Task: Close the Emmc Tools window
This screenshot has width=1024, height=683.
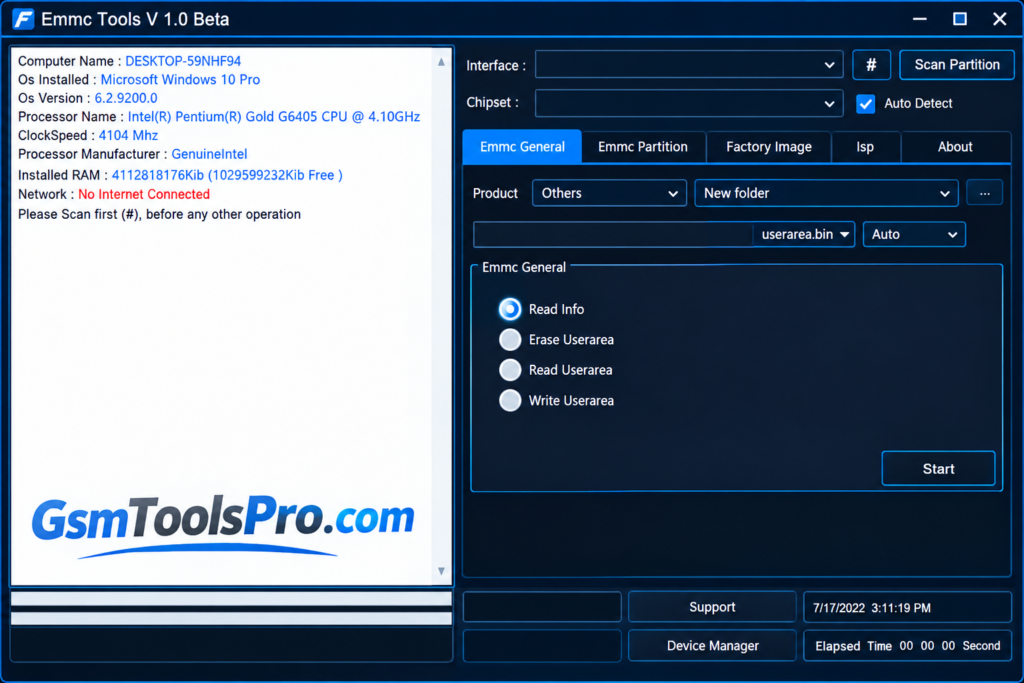Action: [1000, 19]
